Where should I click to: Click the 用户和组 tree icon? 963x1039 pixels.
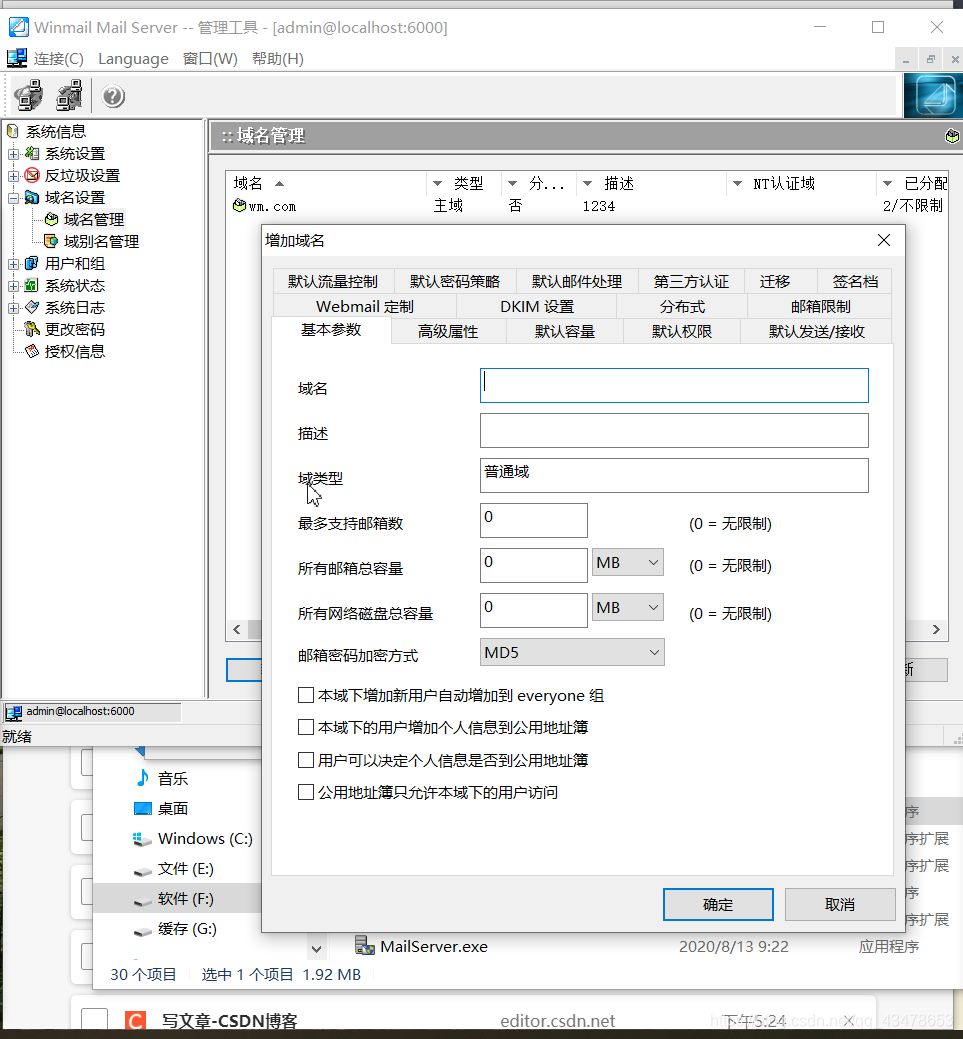pos(32,264)
